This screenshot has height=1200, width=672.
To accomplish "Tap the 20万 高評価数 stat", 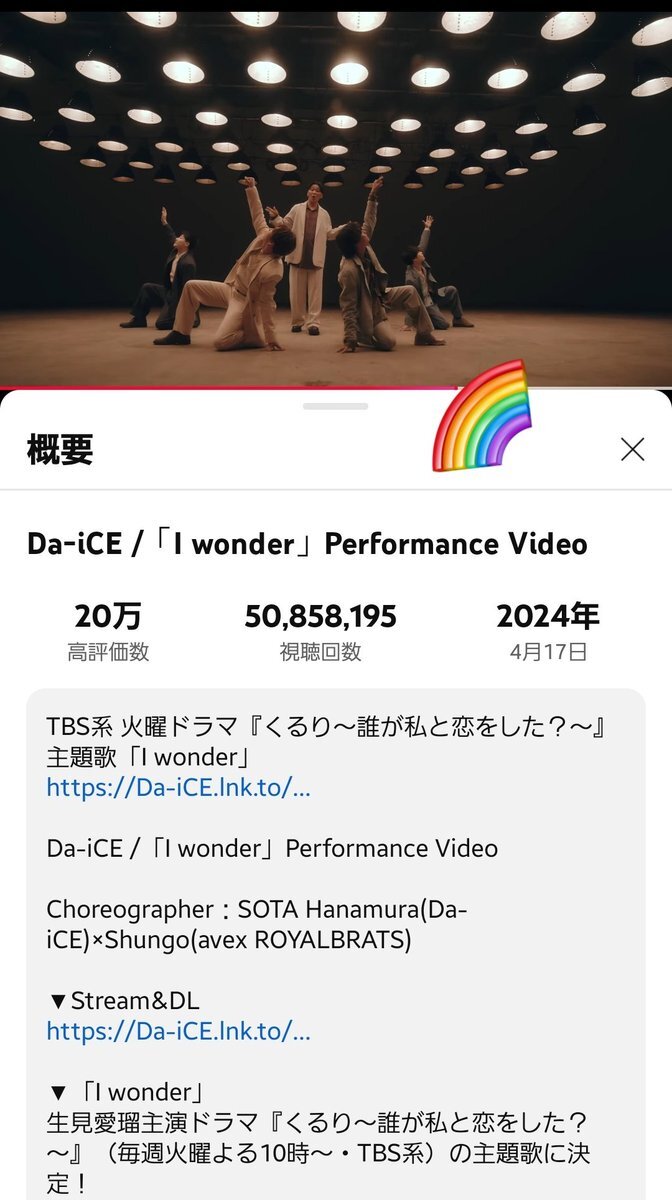I will 108,632.
